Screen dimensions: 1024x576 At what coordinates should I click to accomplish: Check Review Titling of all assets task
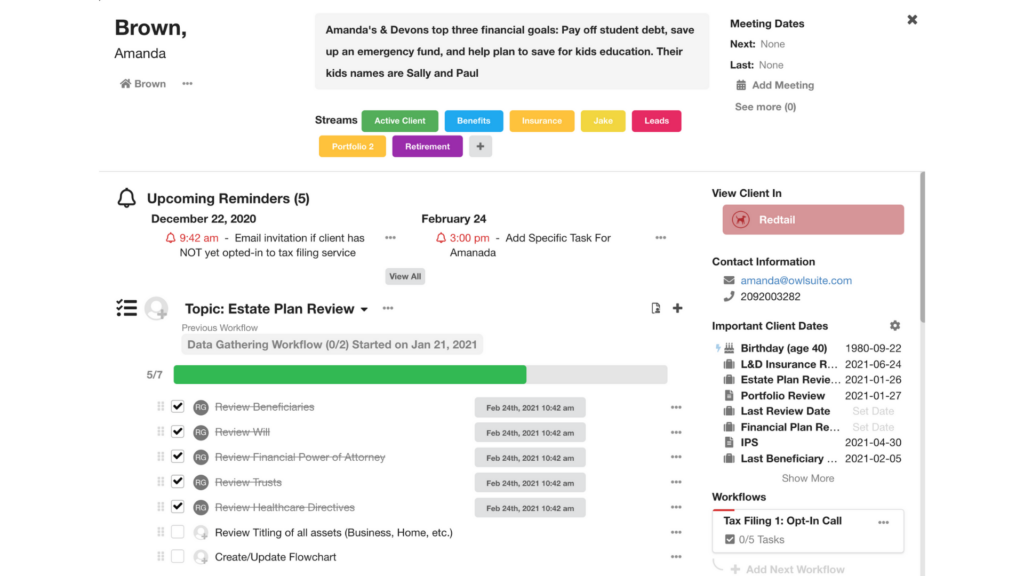coord(178,532)
